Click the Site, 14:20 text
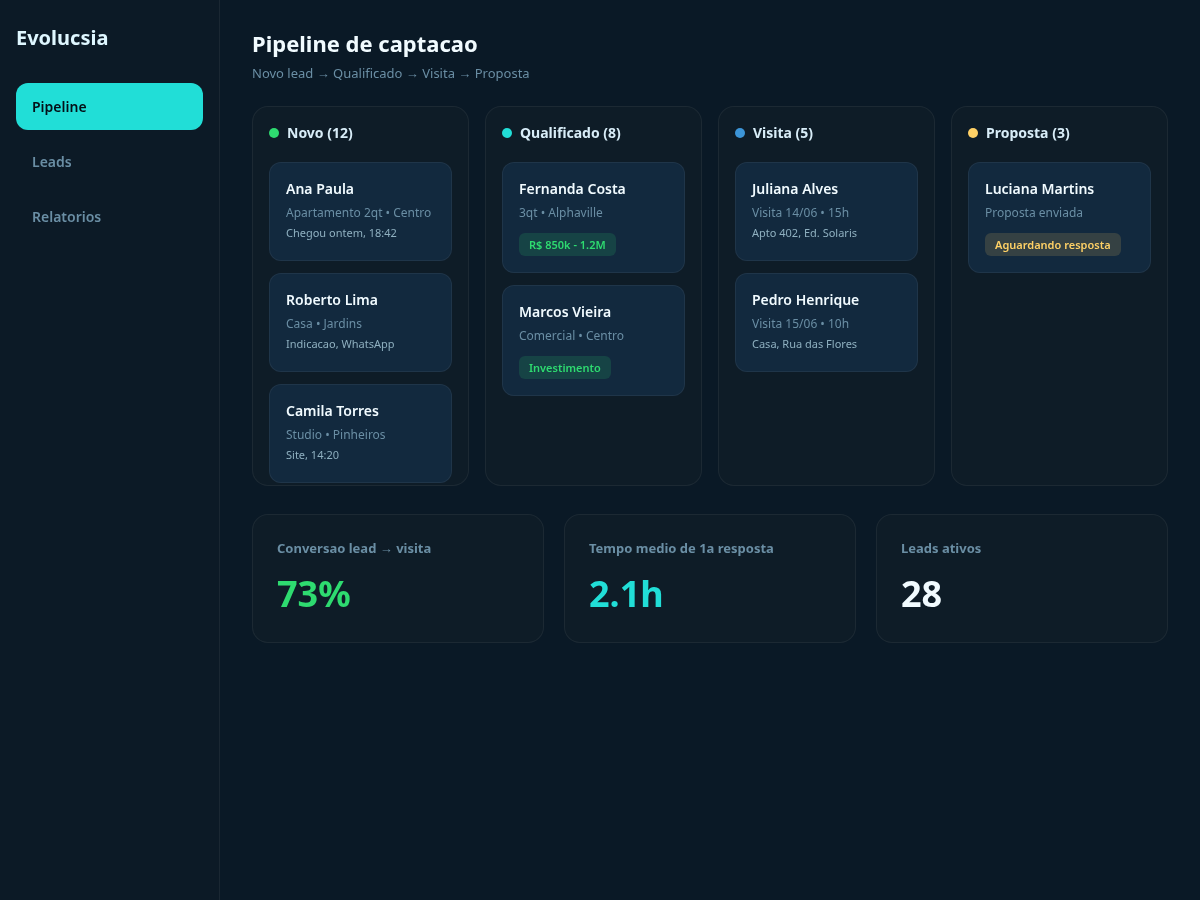The image size is (1200, 900). pyautogui.click(x=312, y=455)
